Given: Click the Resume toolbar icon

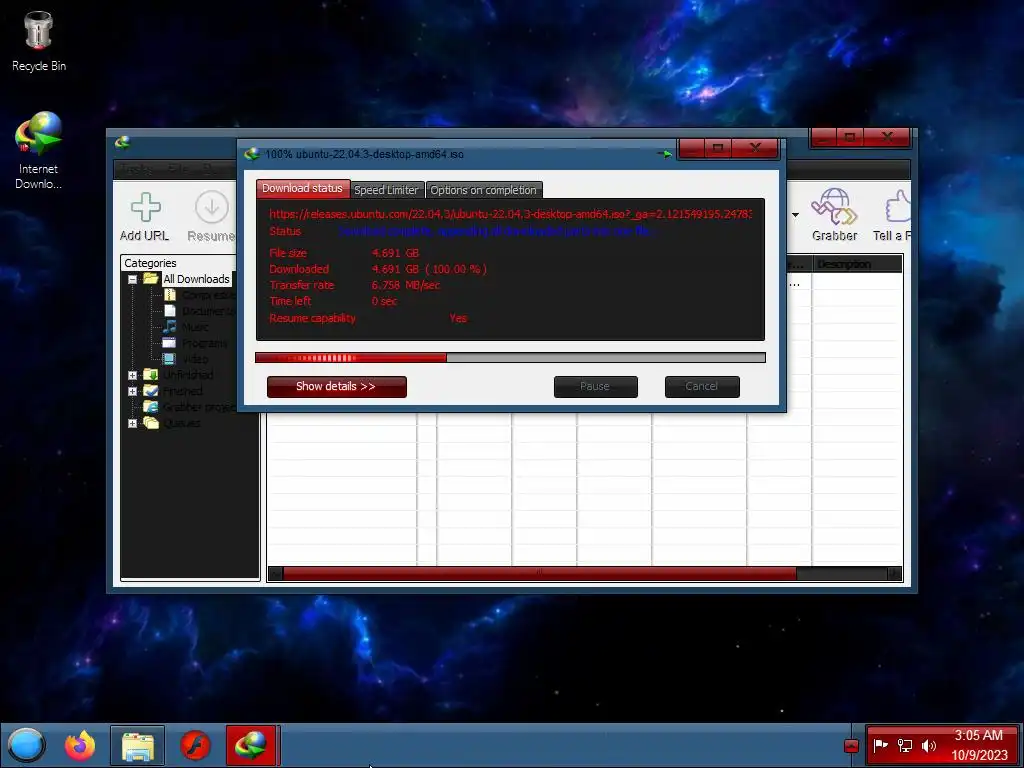Looking at the screenshot, I should (212, 216).
